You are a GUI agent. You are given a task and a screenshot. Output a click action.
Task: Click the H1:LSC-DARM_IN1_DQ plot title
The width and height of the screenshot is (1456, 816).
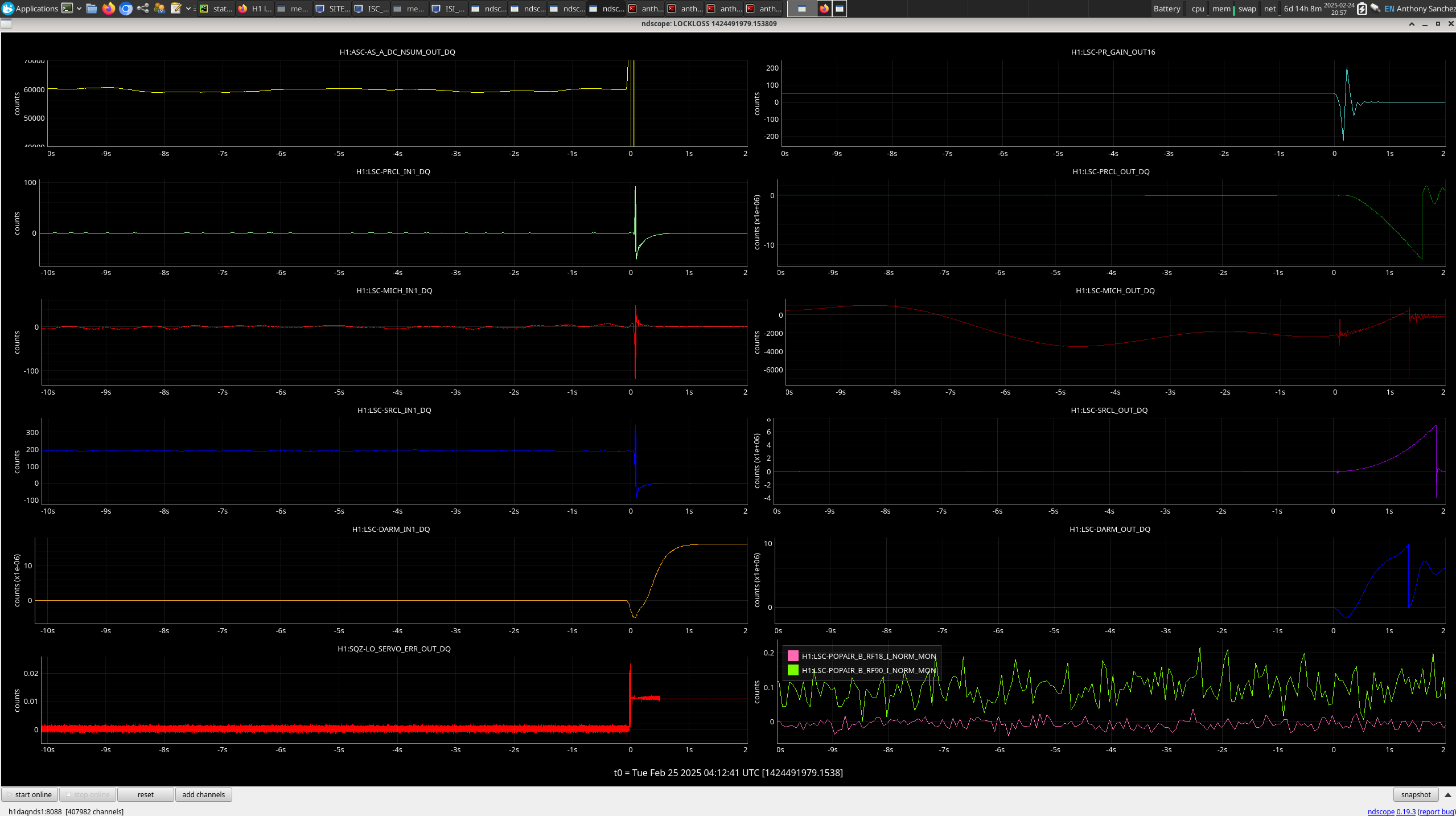[391, 529]
